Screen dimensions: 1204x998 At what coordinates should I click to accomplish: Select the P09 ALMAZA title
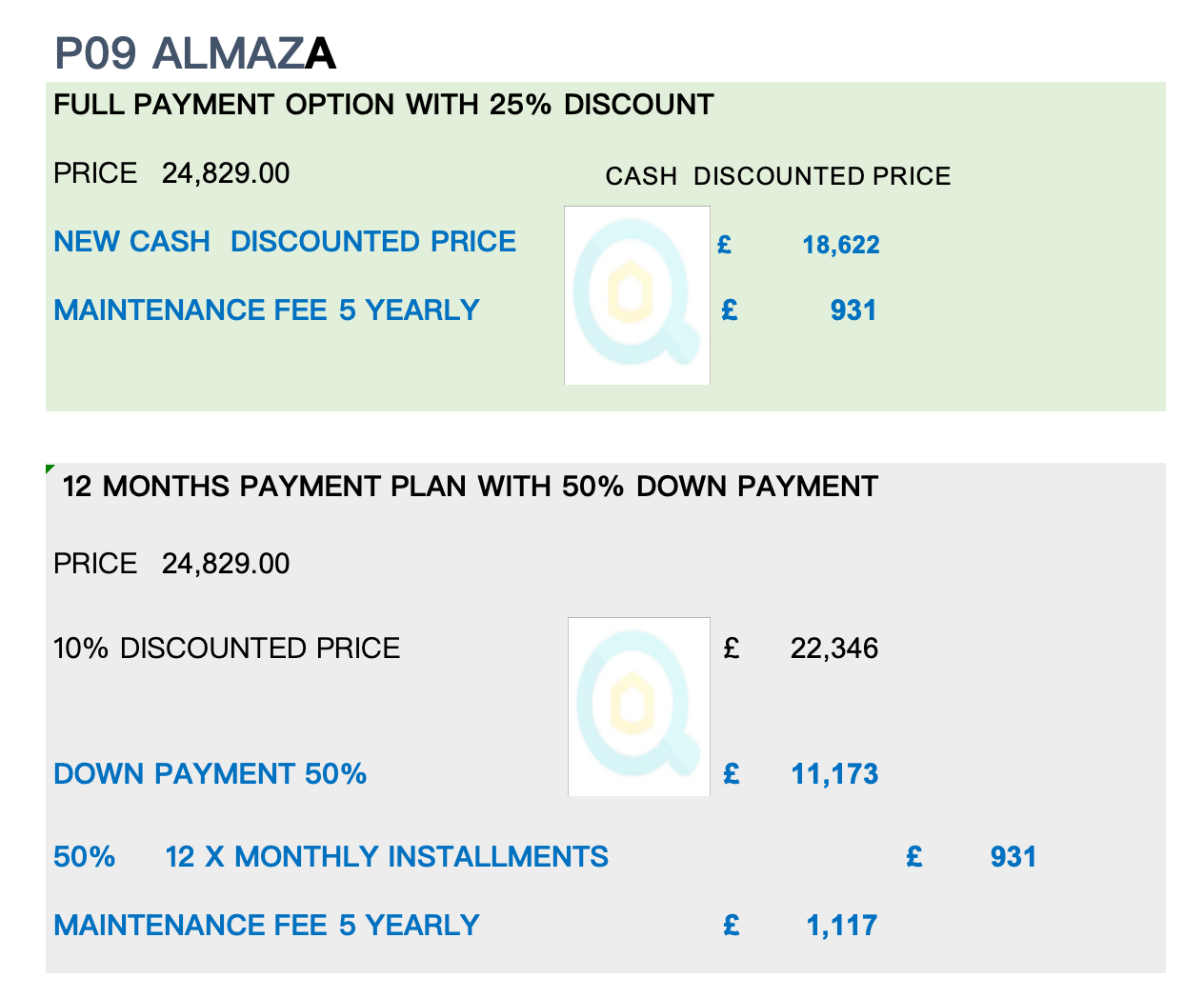click(195, 52)
